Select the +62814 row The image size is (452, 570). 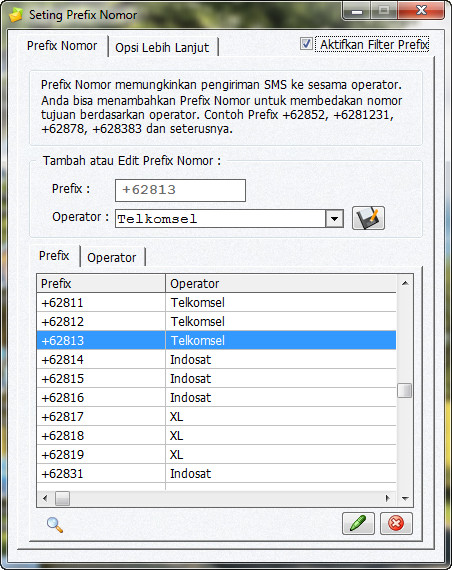[x=216, y=360]
